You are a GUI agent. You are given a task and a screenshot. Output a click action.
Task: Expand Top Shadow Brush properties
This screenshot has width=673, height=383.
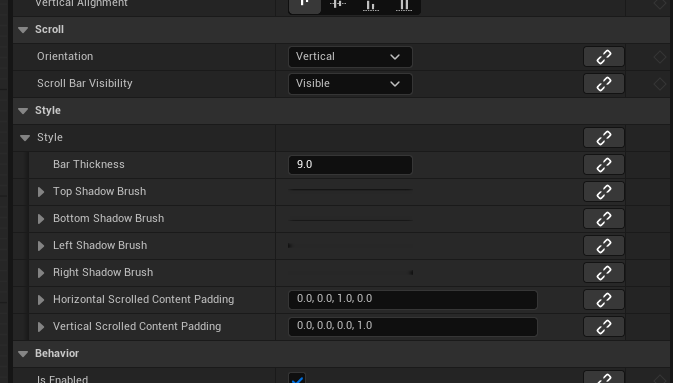(41, 192)
